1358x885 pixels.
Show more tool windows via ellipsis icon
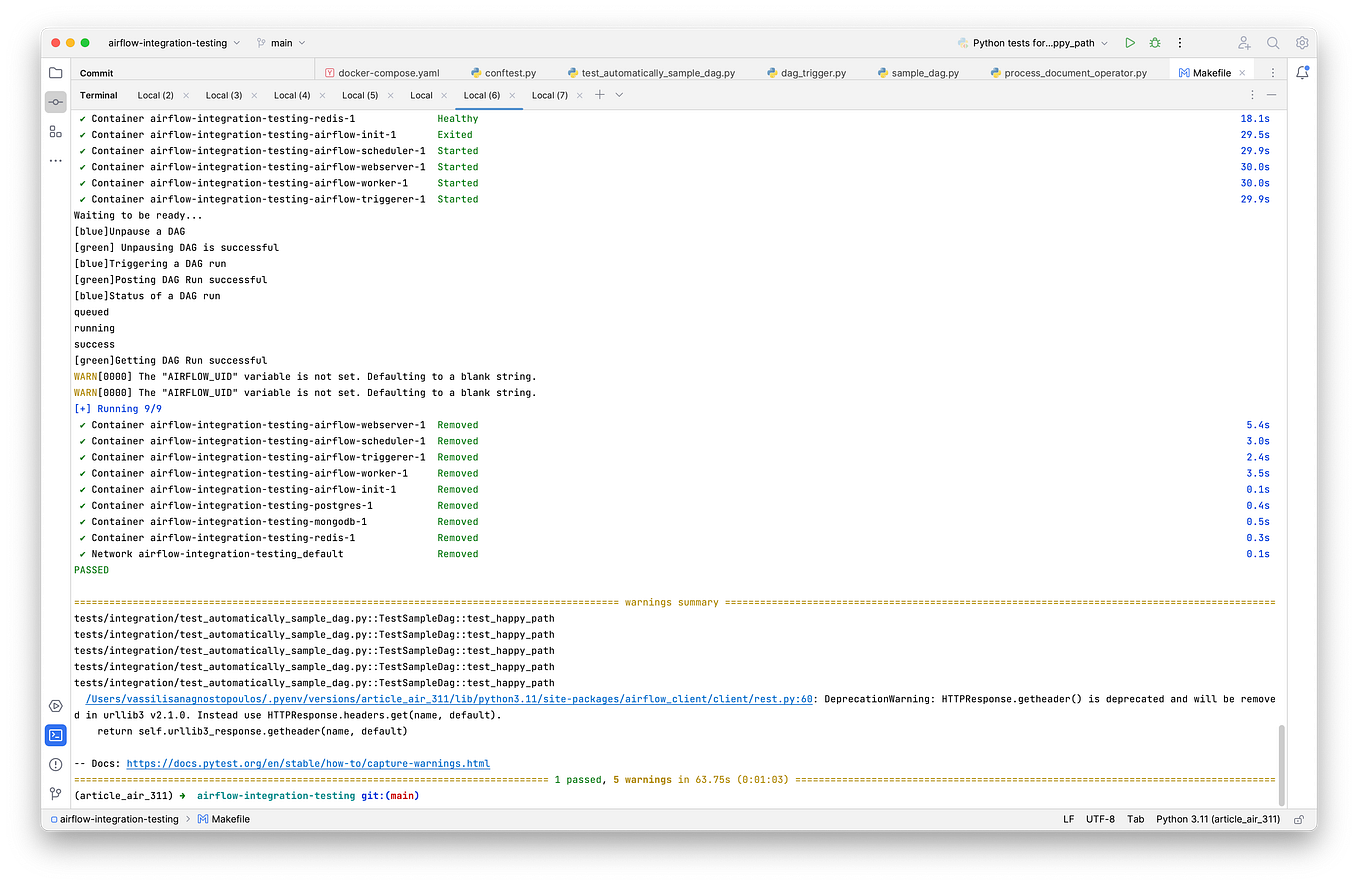pos(55,159)
